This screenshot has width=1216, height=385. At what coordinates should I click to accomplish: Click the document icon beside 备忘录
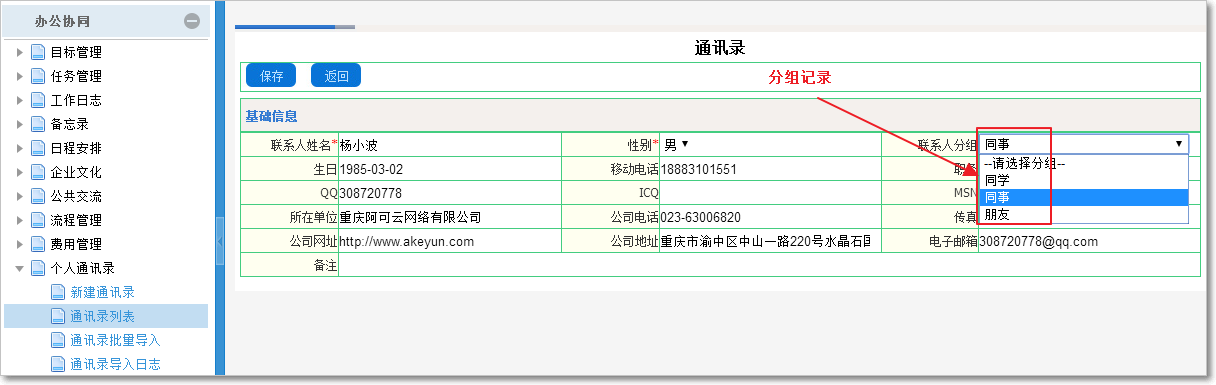coord(38,124)
